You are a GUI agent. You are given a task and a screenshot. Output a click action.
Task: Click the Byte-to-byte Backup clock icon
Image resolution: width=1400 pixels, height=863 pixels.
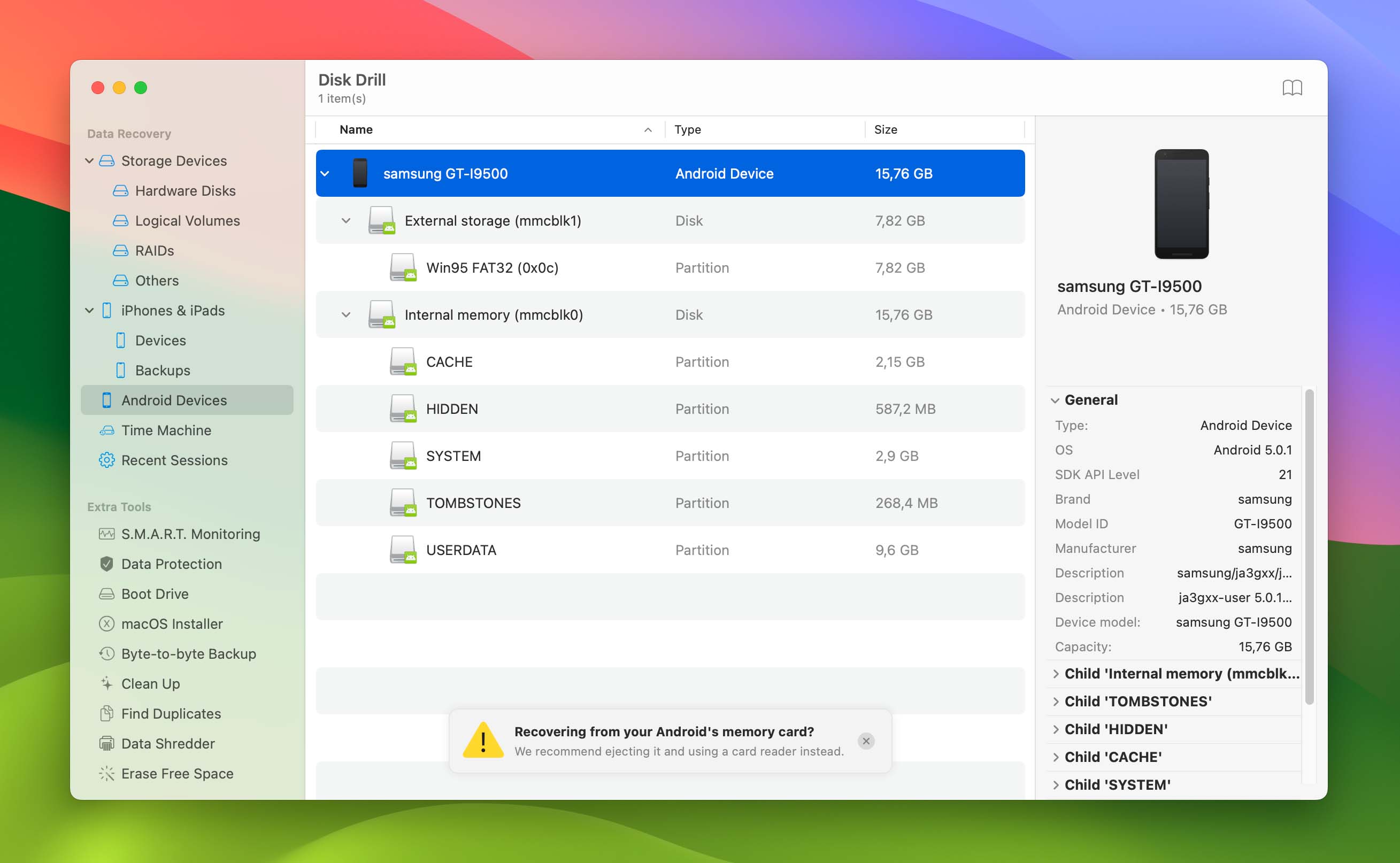[x=107, y=654]
